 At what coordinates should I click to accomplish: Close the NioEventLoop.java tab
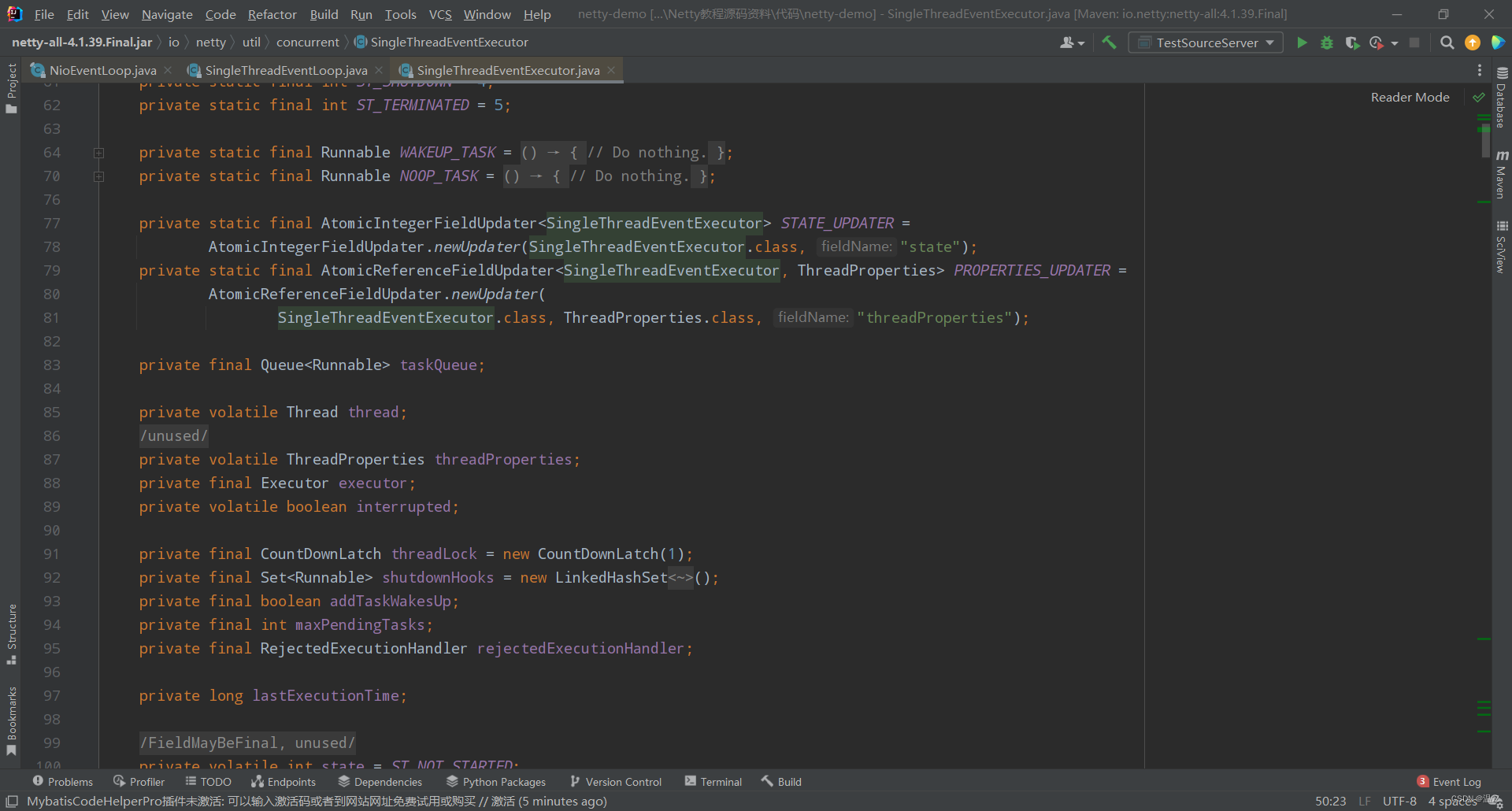click(168, 70)
